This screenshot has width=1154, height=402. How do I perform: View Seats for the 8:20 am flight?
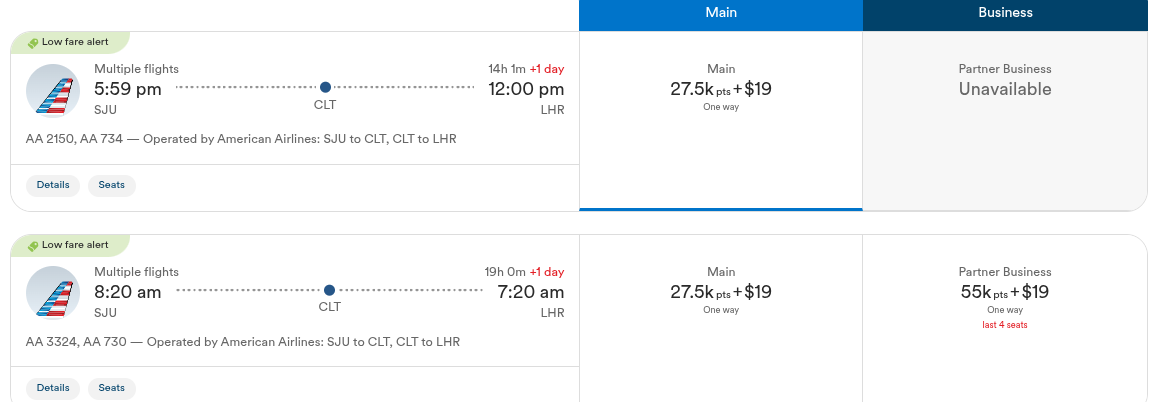tap(111, 388)
